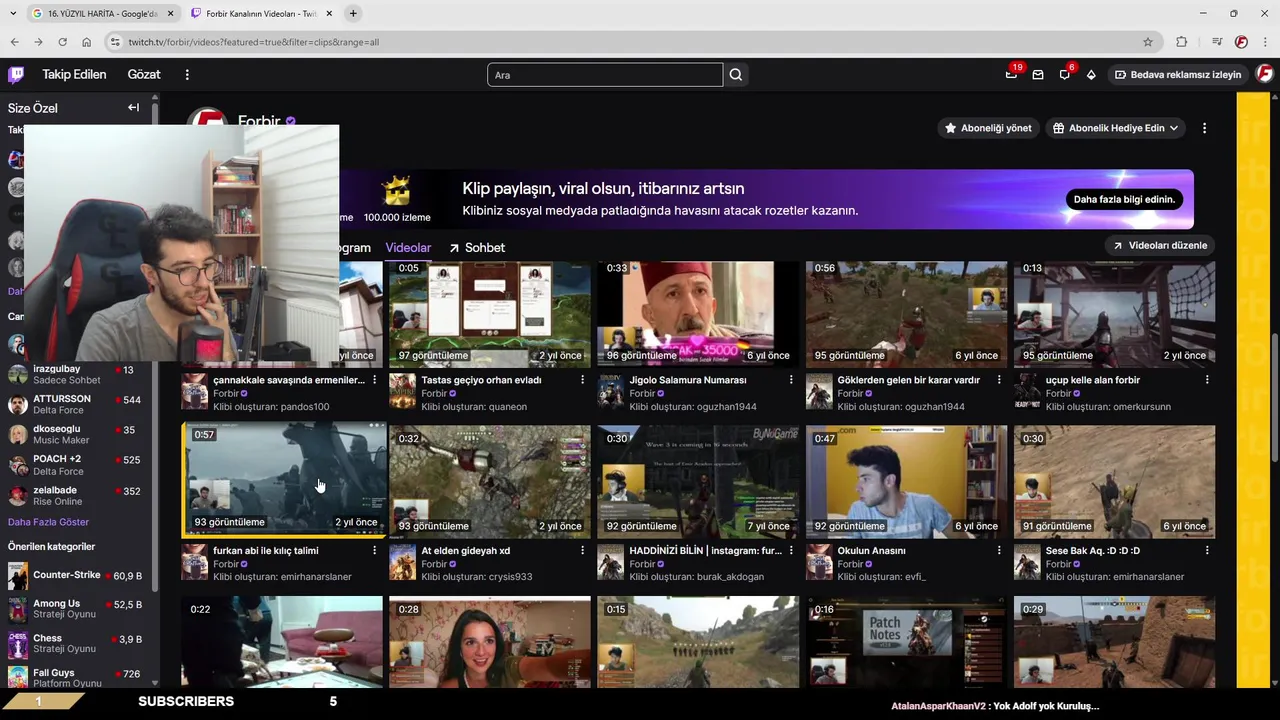Open options for Sese Bak Aq clip
Image resolution: width=1280 pixels, height=720 pixels.
(x=1207, y=550)
